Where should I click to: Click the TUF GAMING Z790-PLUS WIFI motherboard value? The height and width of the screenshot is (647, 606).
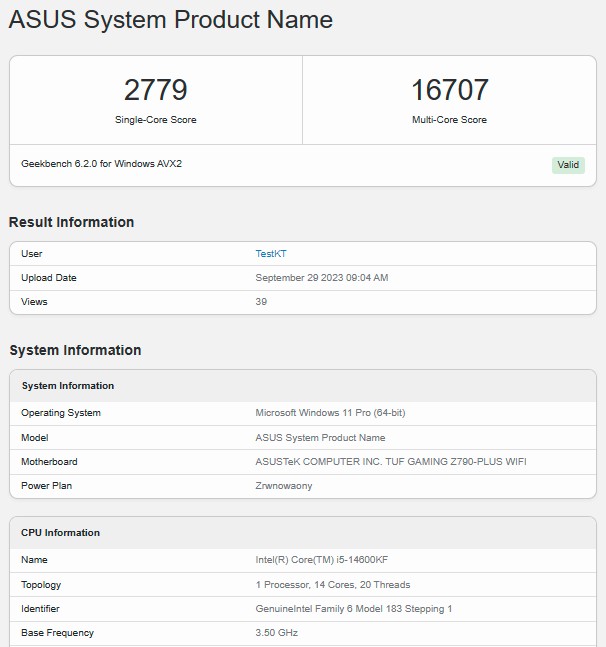tap(391, 462)
